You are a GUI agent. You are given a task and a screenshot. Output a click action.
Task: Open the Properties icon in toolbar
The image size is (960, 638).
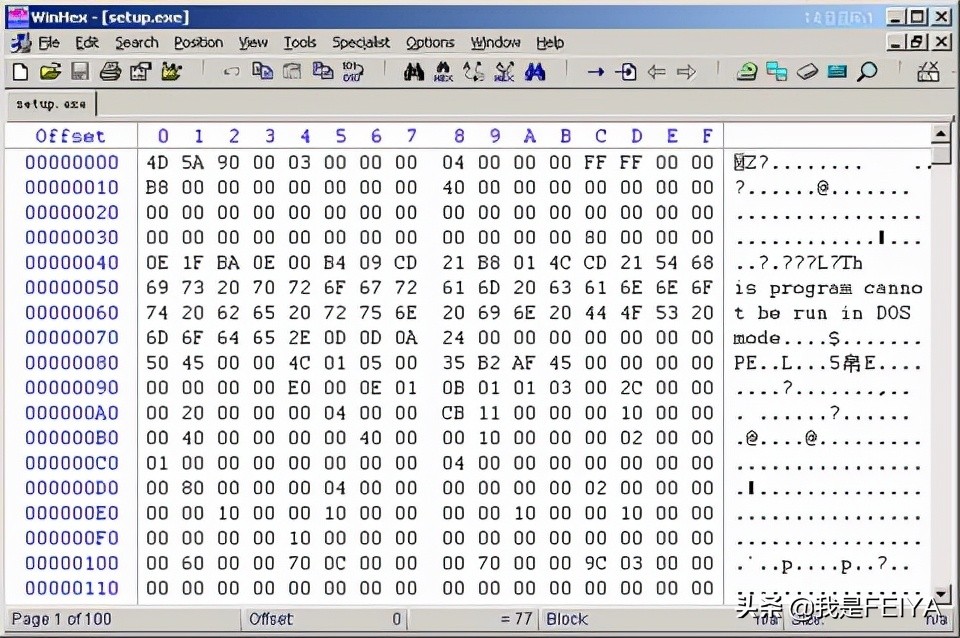(140, 72)
